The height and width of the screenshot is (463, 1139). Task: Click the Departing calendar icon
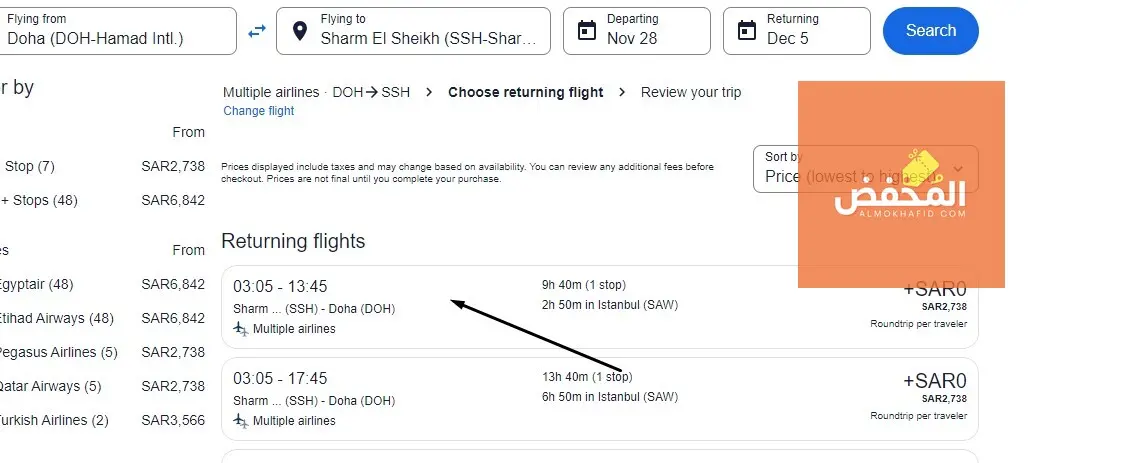(x=586, y=31)
